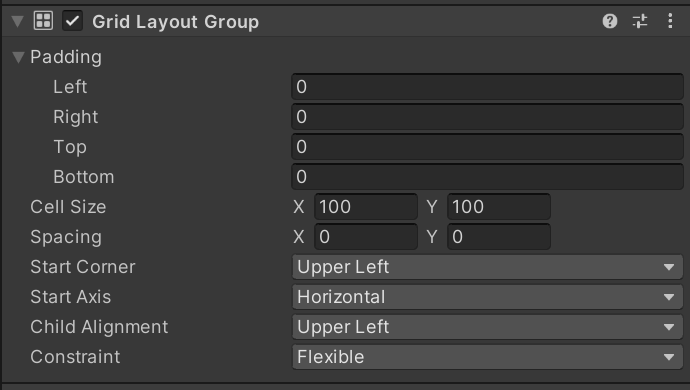
Task: Click the Left padding input field
Action: 487,87
